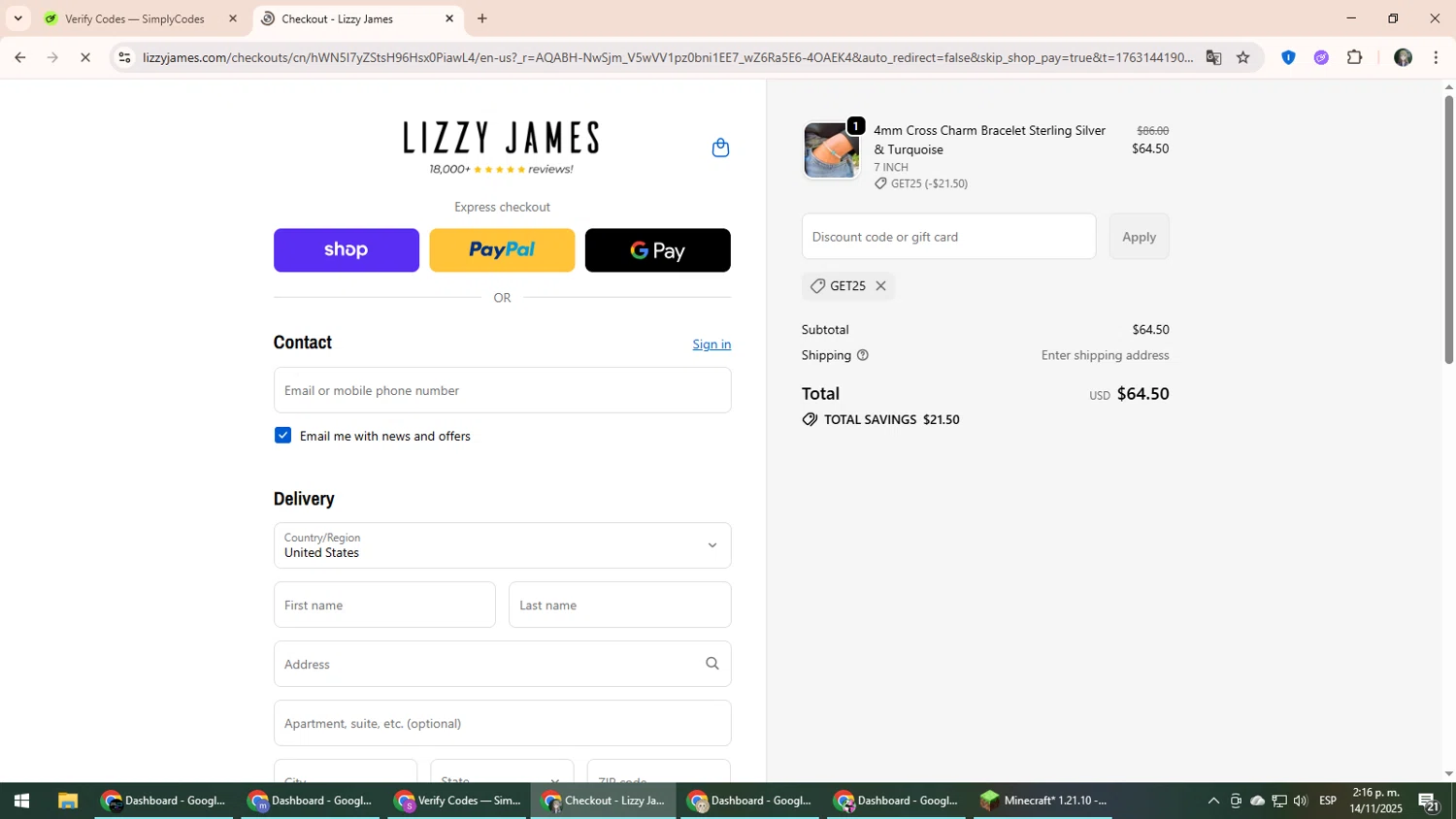
Task: Uncheck Email me with news and offers
Action: tap(282, 436)
